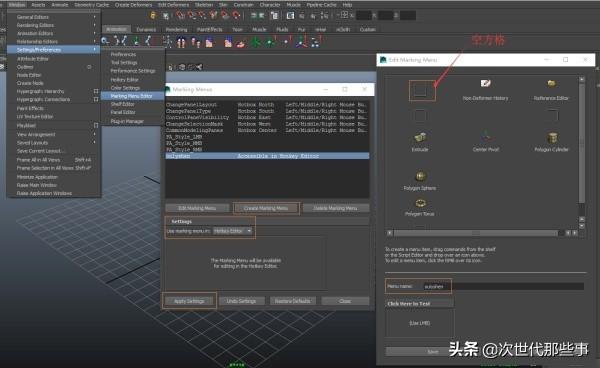The height and width of the screenshot is (368, 600).
Task: Select the Extrude icon in Edit Marking Menu
Action: click(x=420, y=137)
